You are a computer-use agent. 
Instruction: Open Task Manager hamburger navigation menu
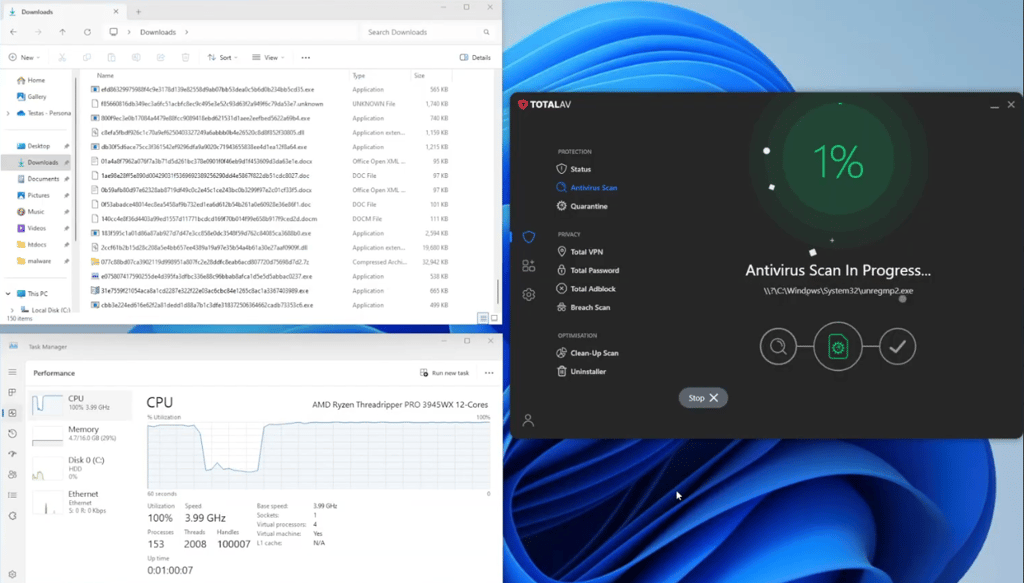[x=12, y=372]
